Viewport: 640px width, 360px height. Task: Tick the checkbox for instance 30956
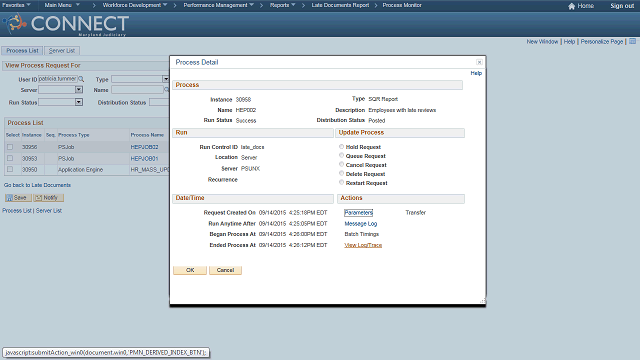10,147
